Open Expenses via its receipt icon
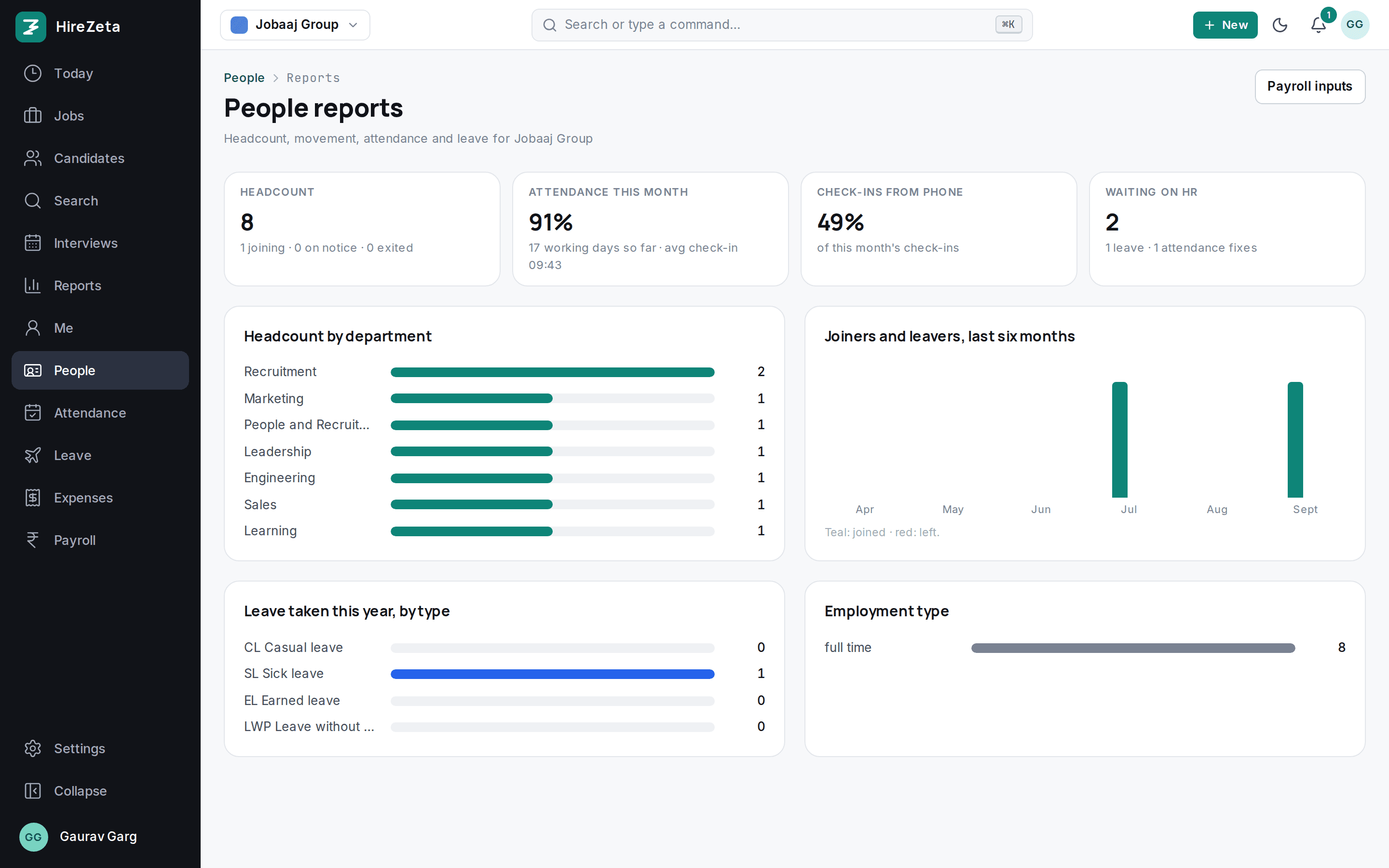The height and width of the screenshot is (868, 1389). click(x=33, y=498)
